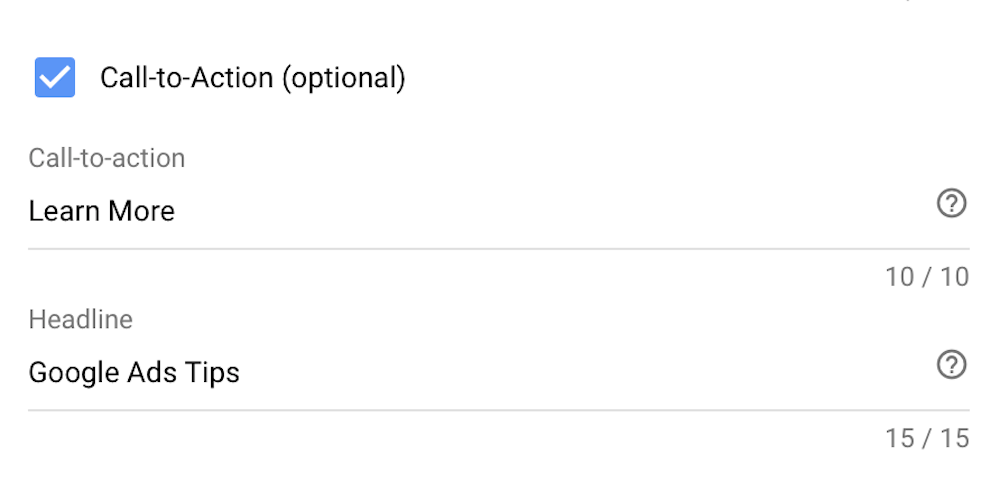Click the 15 / 15 character counter
The width and height of the screenshot is (1000, 491).
click(927, 438)
